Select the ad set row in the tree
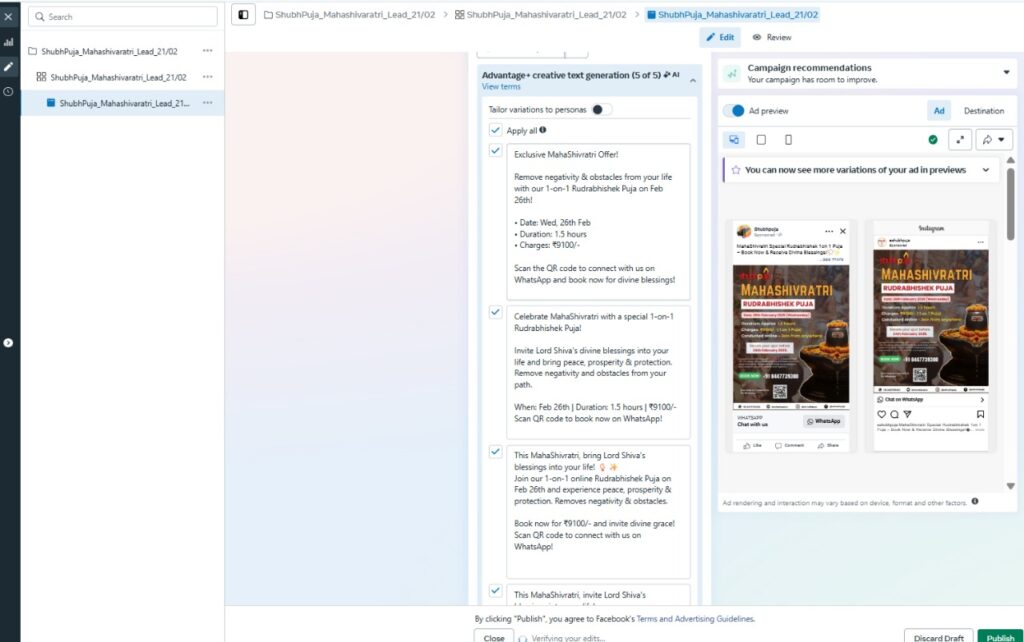The height and width of the screenshot is (642, 1024). 122,77
